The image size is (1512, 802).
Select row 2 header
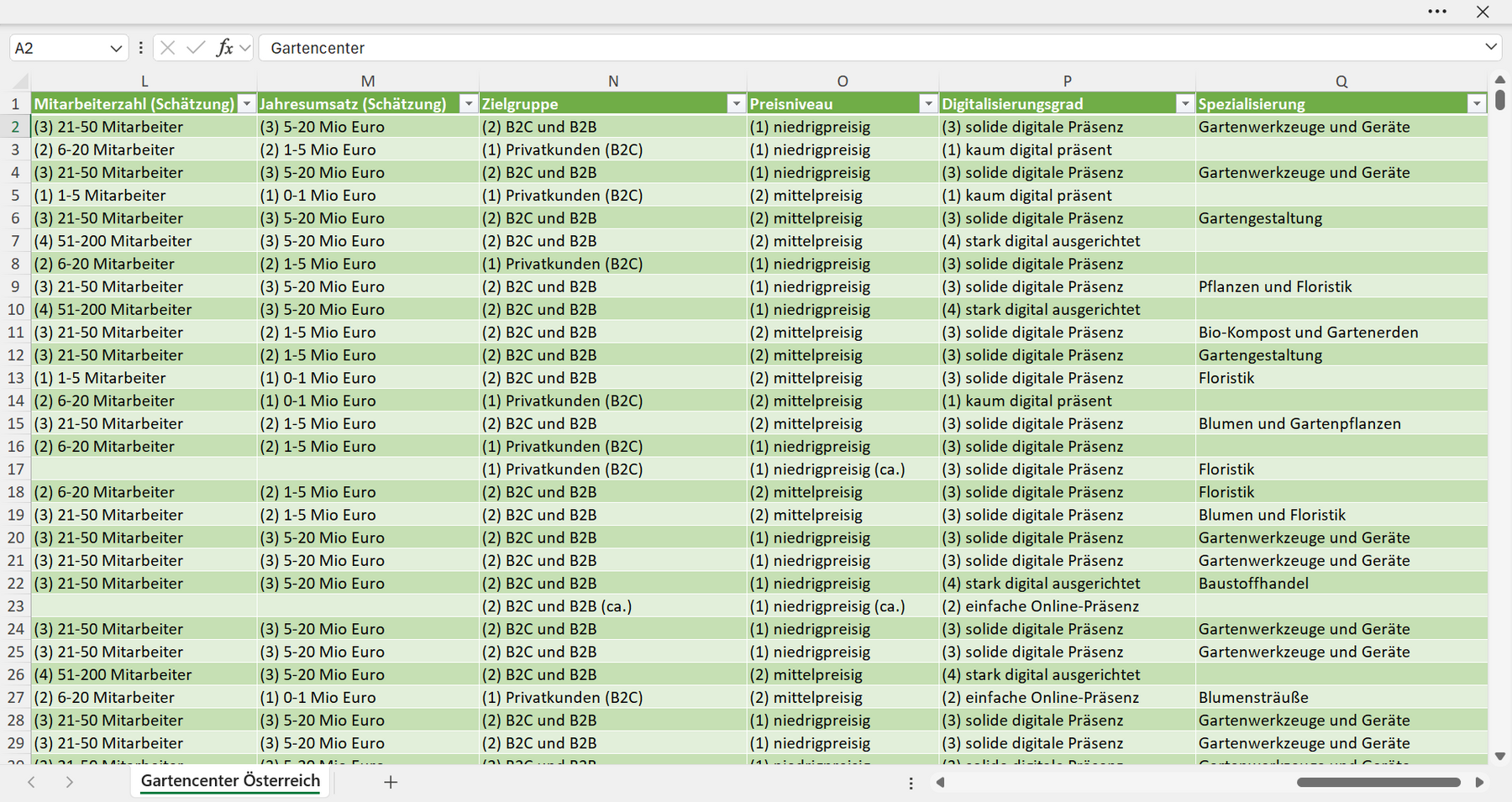(x=16, y=127)
